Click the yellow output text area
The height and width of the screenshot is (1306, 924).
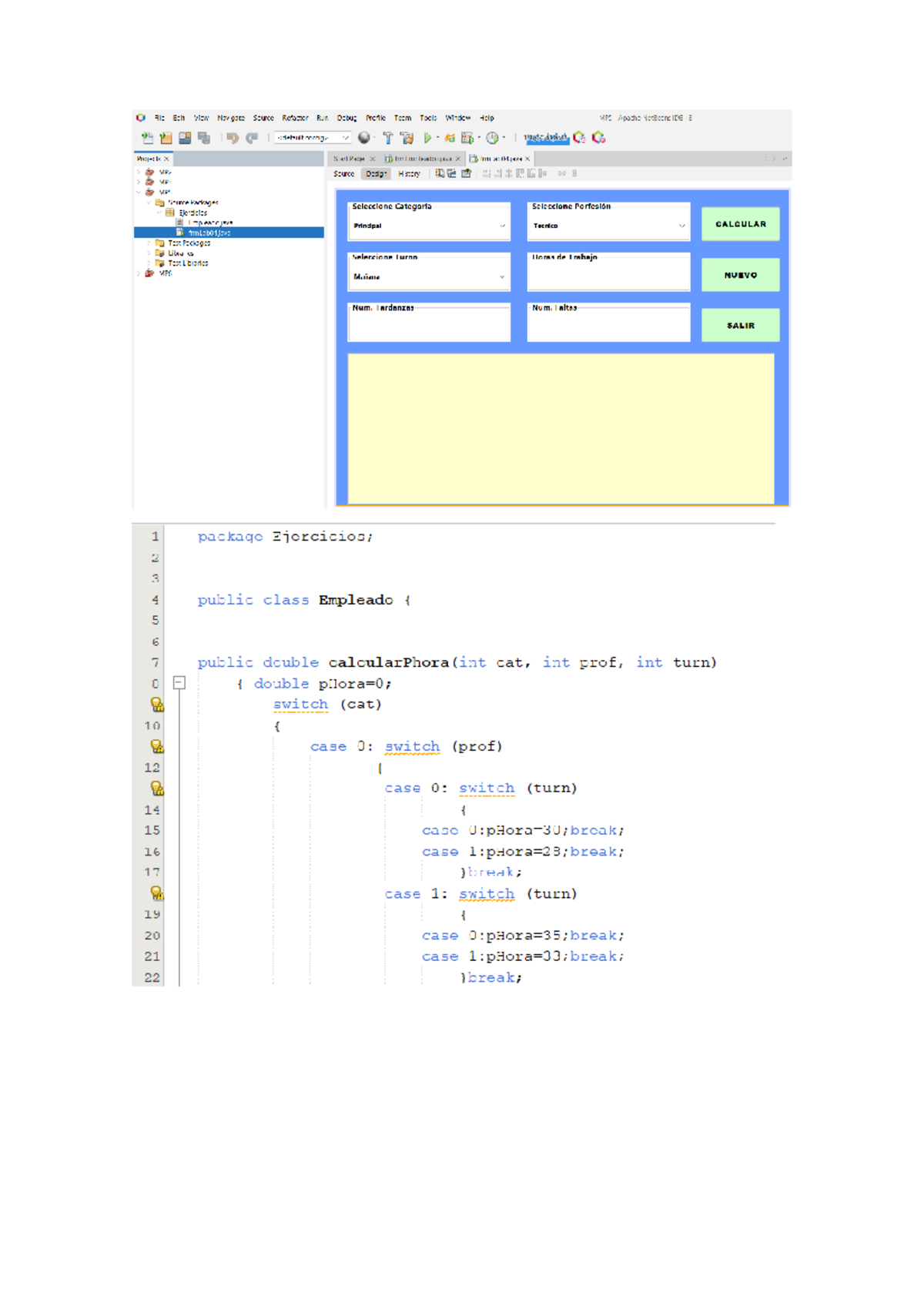(561, 428)
